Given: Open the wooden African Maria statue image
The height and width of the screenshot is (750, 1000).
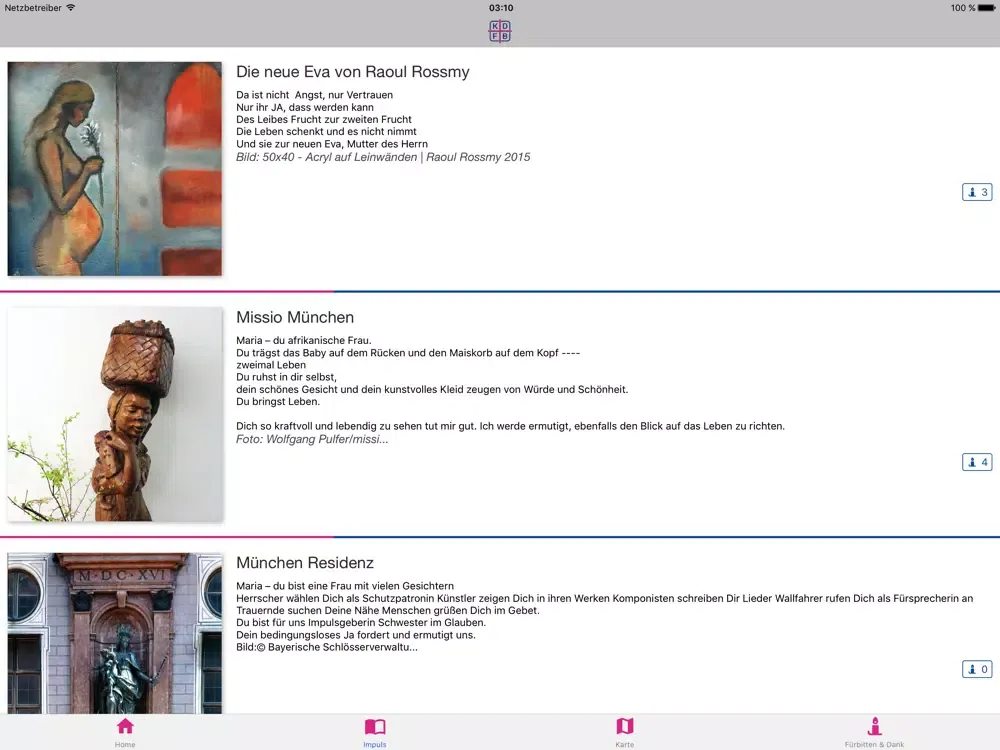Looking at the screenshot, I should (115, 415).
